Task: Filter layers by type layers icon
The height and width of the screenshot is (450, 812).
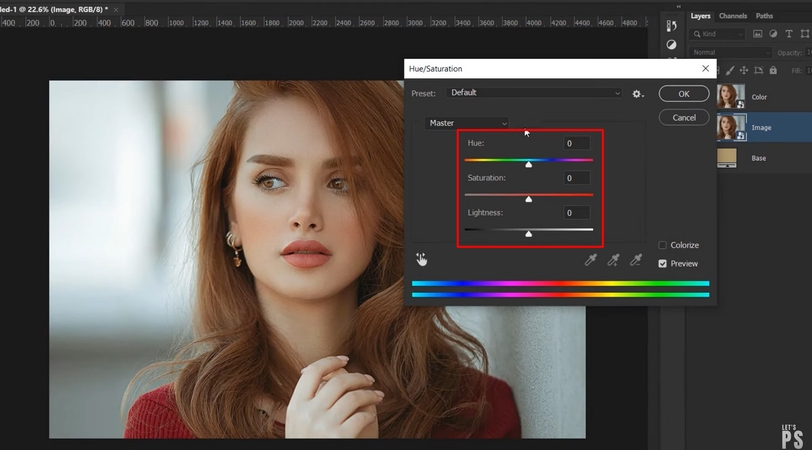Action: tap(789, 34)
